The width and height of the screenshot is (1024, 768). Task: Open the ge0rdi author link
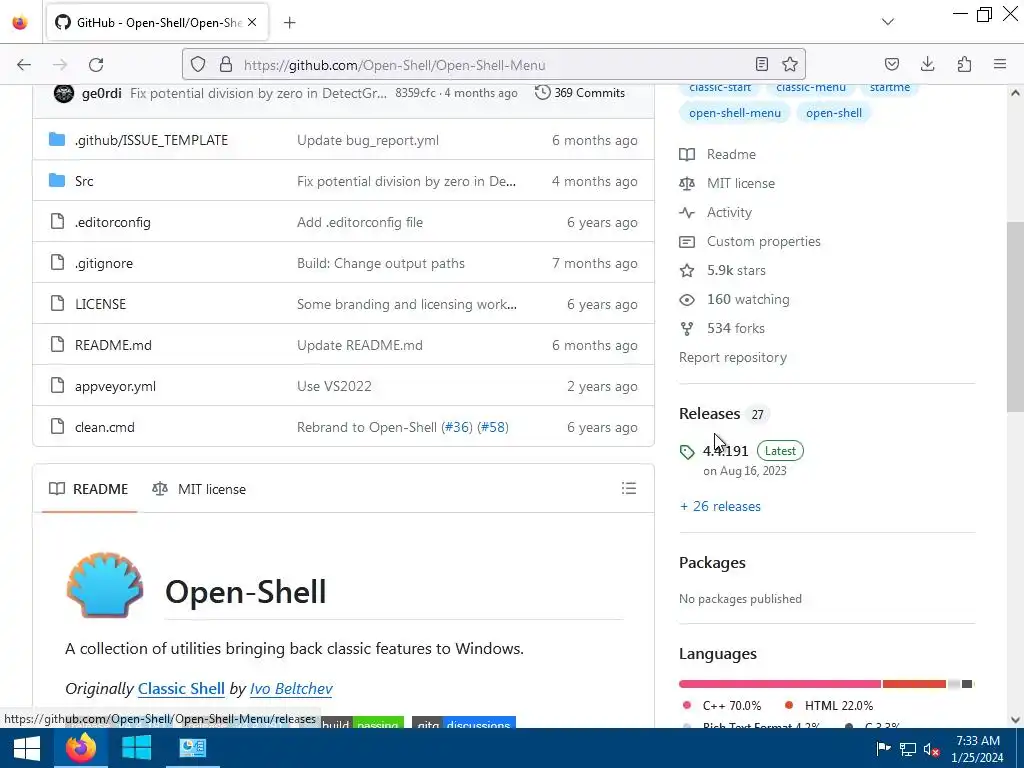click(x=102, y=93)
